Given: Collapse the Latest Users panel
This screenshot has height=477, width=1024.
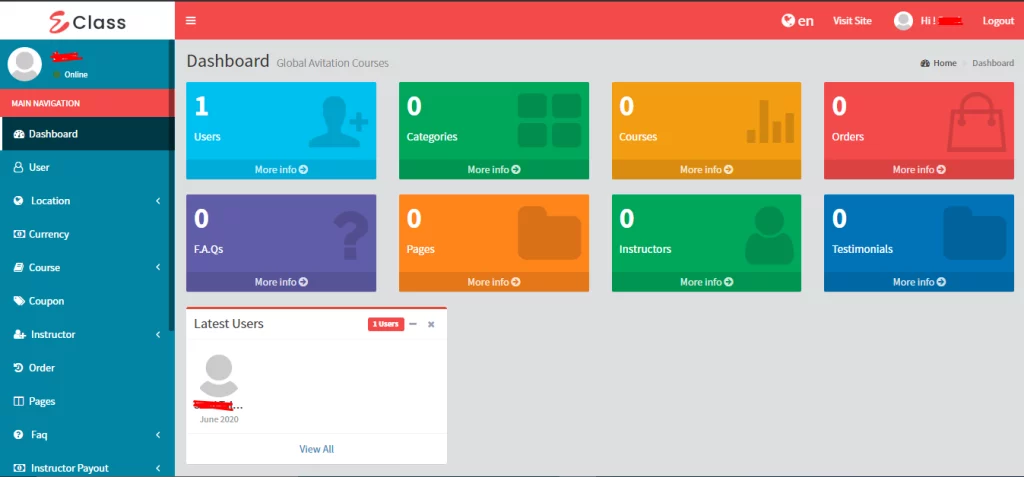Looking at the screenshot, I should click(413, 324).
